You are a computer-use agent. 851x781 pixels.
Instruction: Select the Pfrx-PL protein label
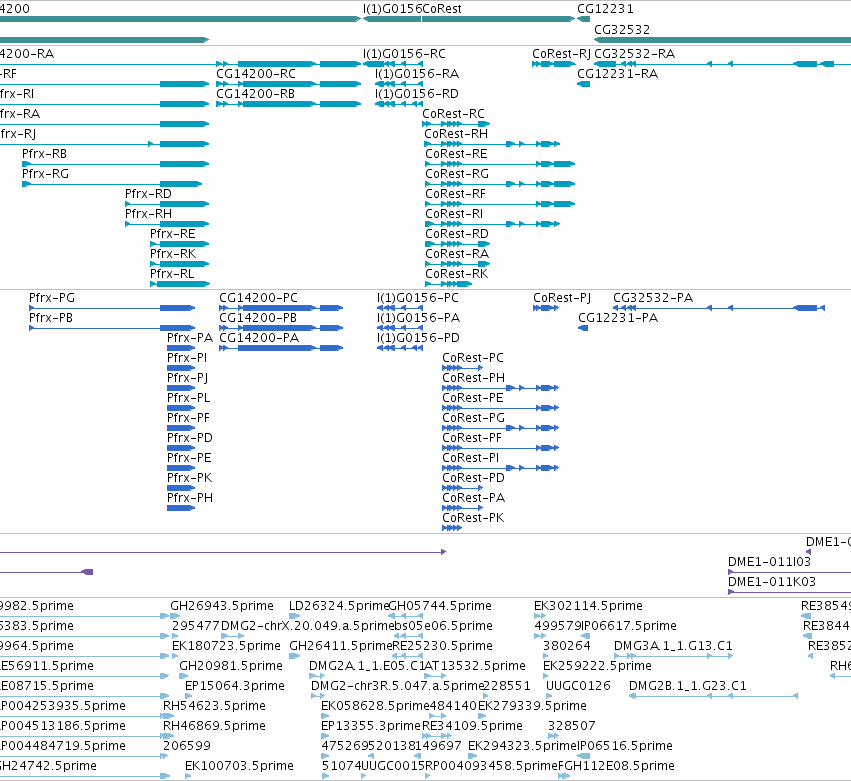pyautogui.click(x=188, y=398)
